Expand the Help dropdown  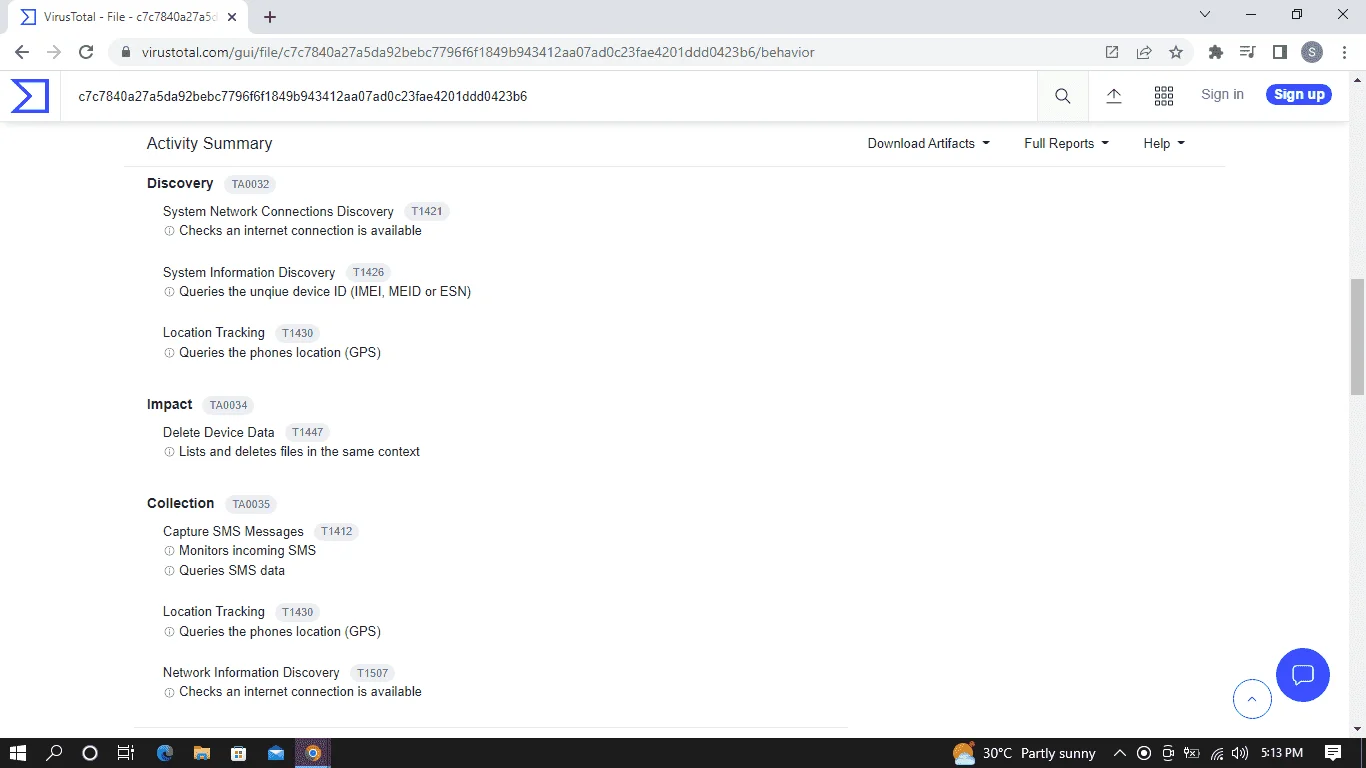(x=1164, y=143)
